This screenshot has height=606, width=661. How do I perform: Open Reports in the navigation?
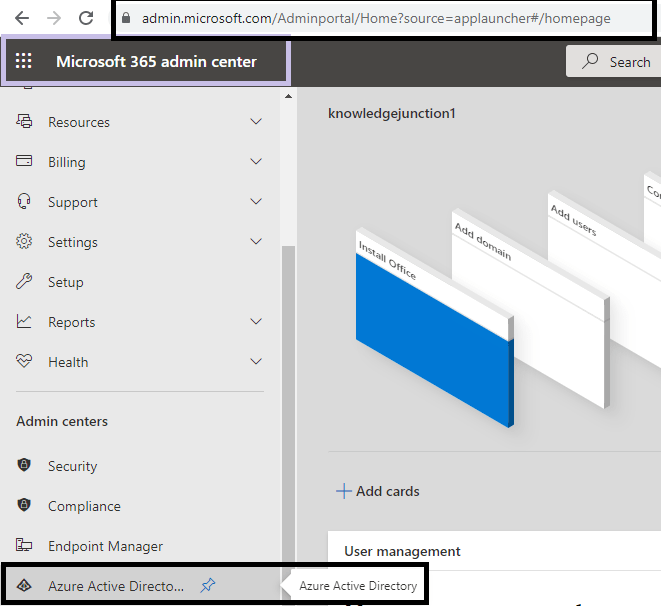tap(140, 322)
